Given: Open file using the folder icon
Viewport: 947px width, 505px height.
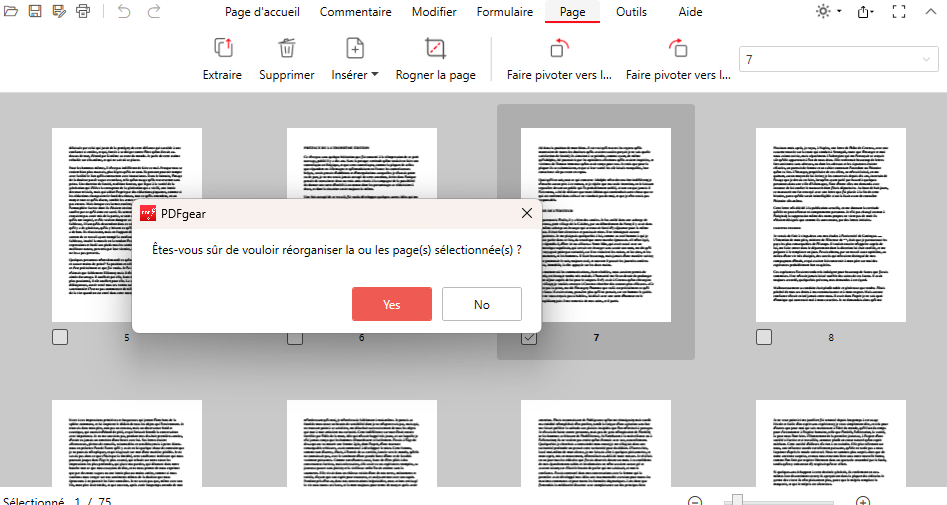Looking at the screenshot, I should point(11,11).
